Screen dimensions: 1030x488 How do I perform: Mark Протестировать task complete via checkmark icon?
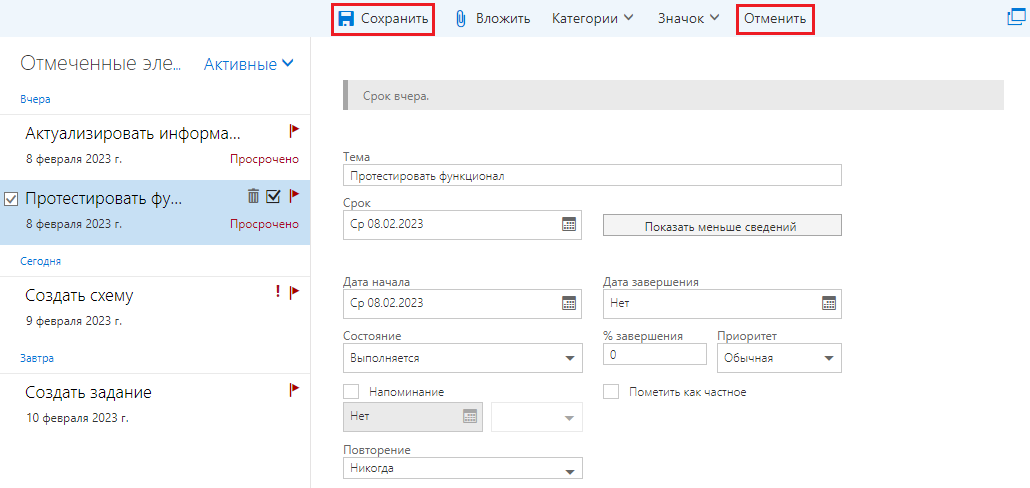(x=273, y=196)
